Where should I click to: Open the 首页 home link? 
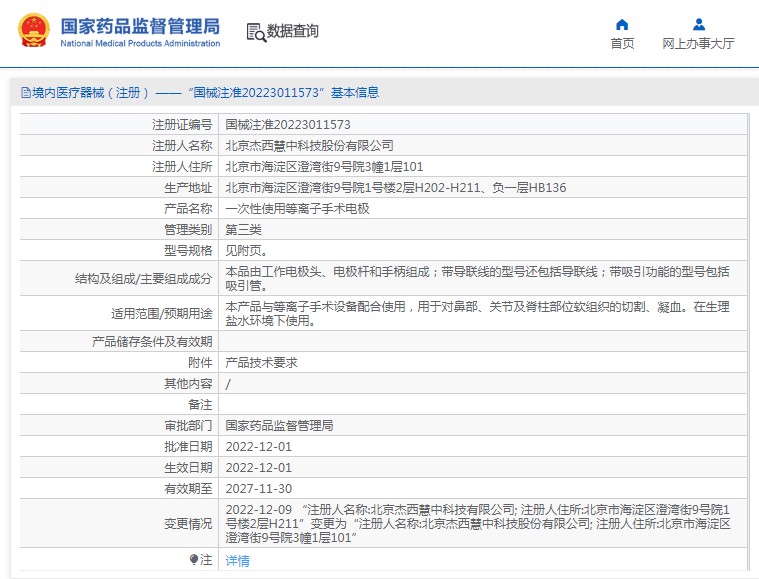(622, 44)
